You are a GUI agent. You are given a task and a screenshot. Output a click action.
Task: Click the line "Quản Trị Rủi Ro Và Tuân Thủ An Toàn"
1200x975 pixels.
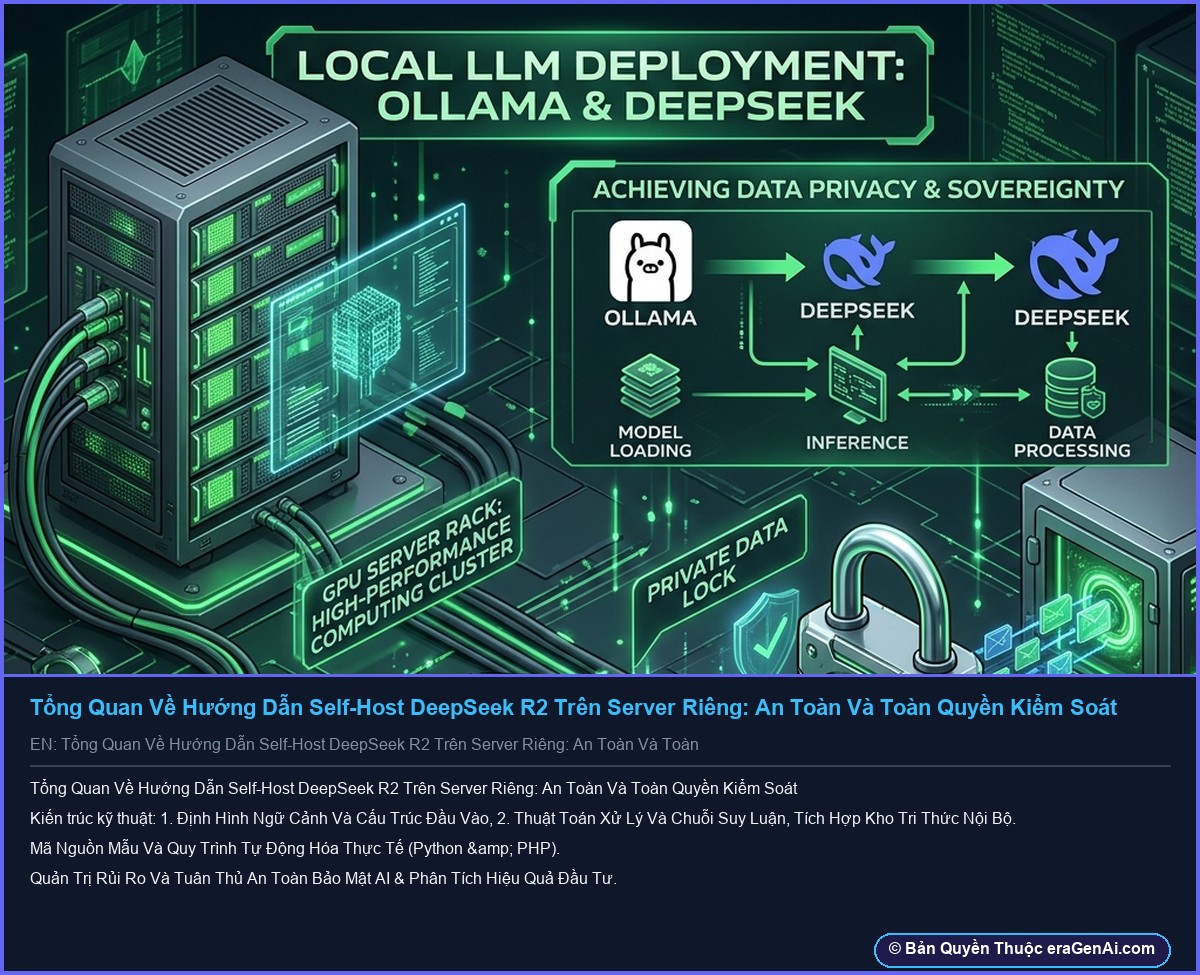click(x=324, y=878)
